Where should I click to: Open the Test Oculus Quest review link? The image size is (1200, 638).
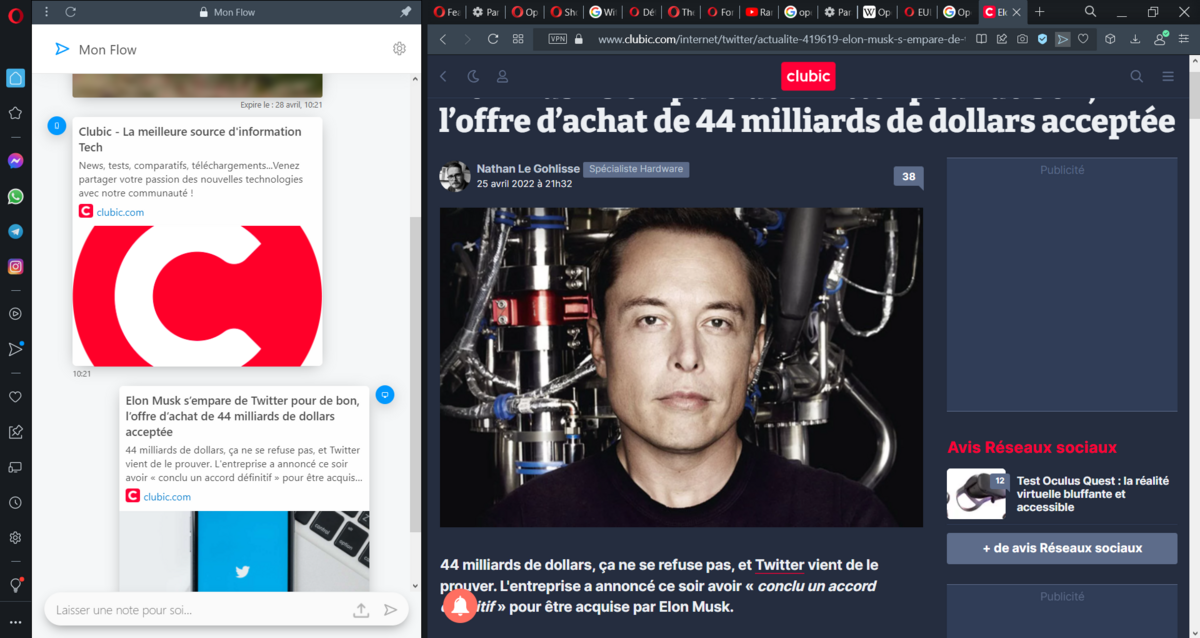click(x=1092, y=494)
